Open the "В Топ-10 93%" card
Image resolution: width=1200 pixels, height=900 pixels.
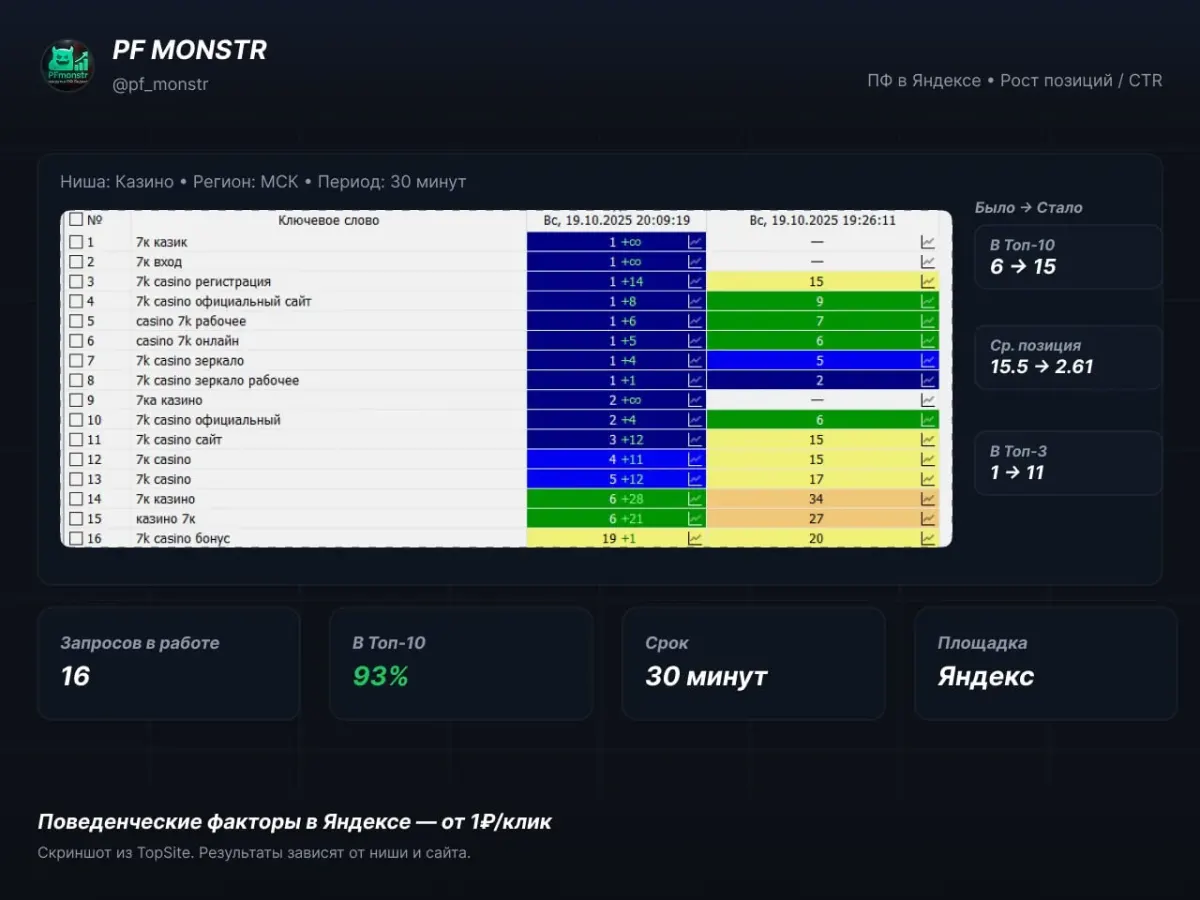tap(461, 663)
